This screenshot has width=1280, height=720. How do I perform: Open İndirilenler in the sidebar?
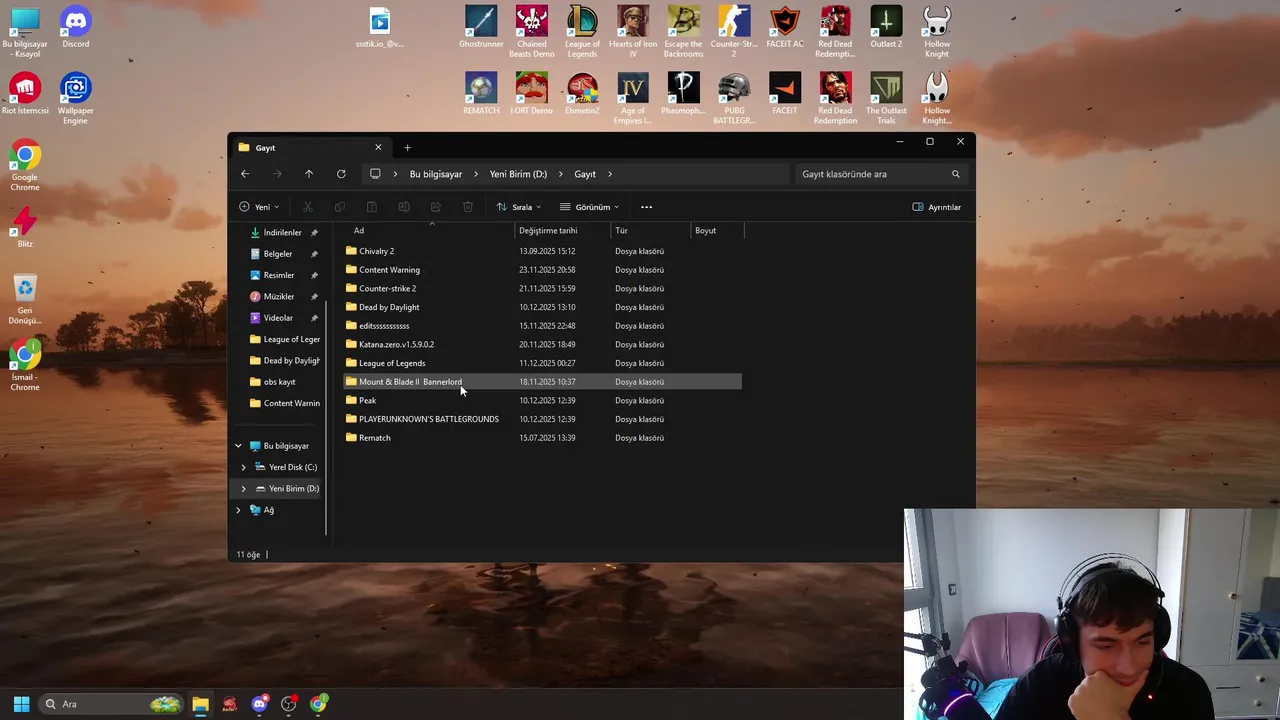point(282,233)
